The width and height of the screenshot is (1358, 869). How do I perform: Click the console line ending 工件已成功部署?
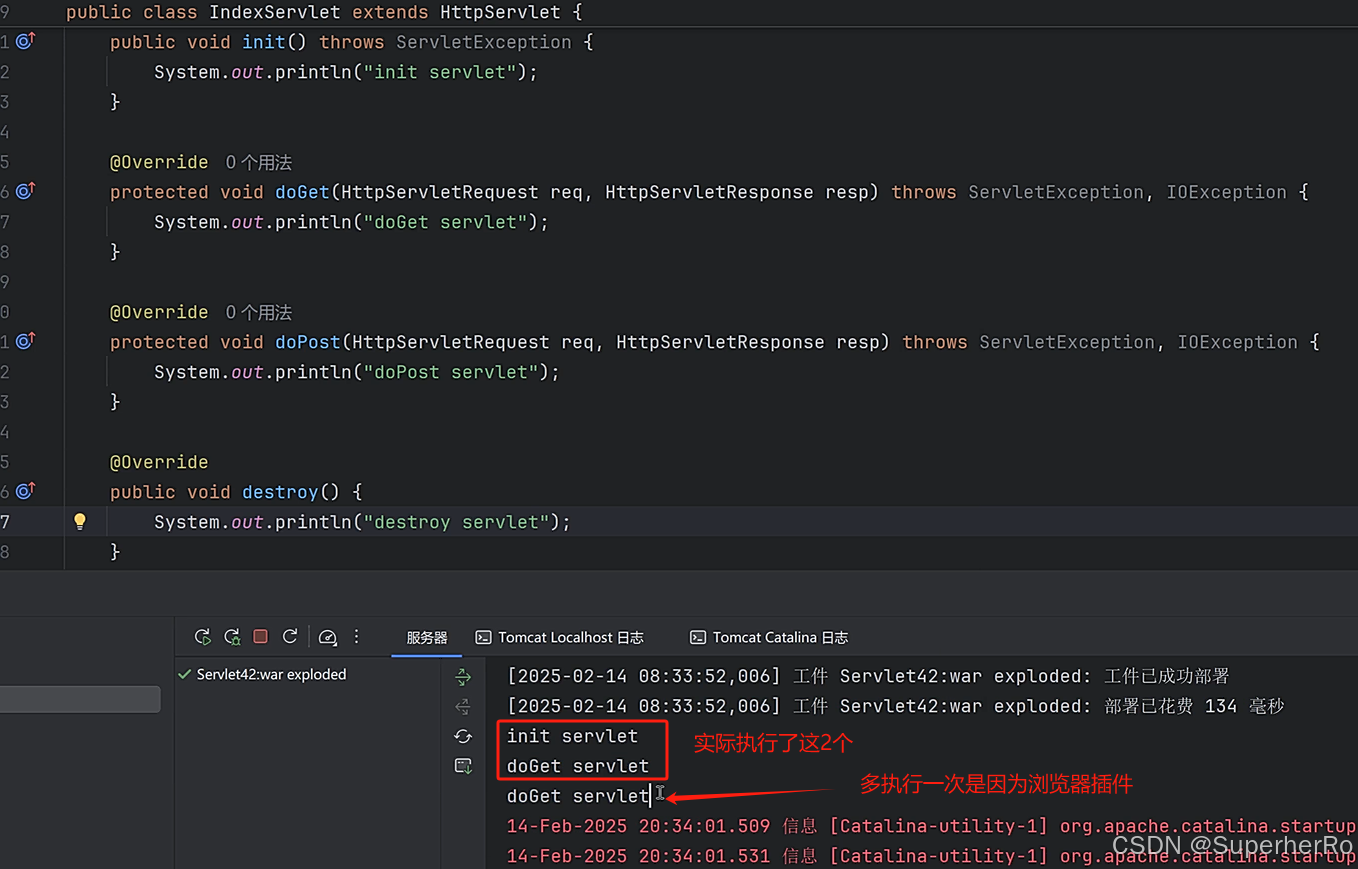(x=868, y=676)
